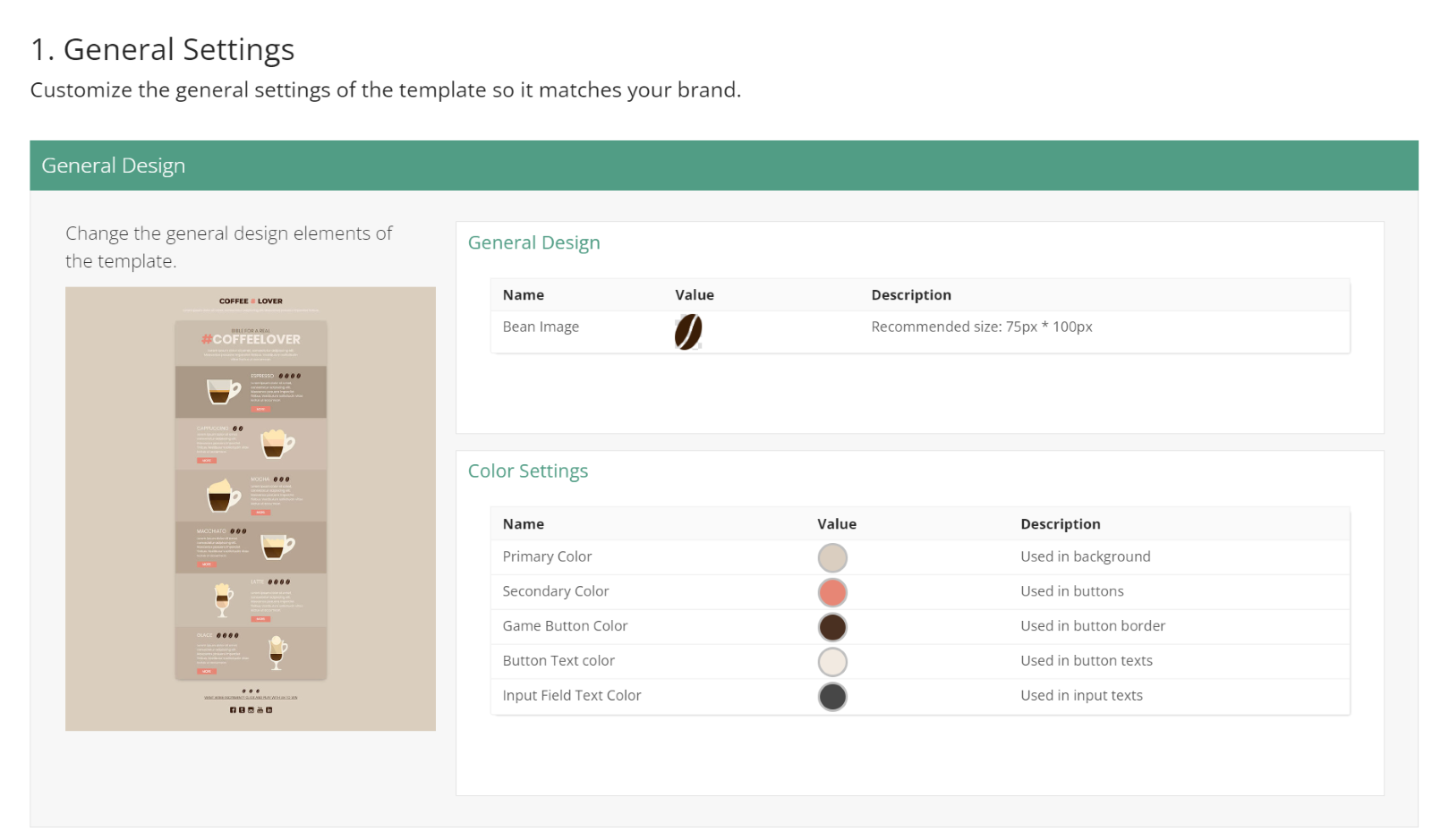Click the LinkedIn icon in the template footer

[x=269, y=709]
